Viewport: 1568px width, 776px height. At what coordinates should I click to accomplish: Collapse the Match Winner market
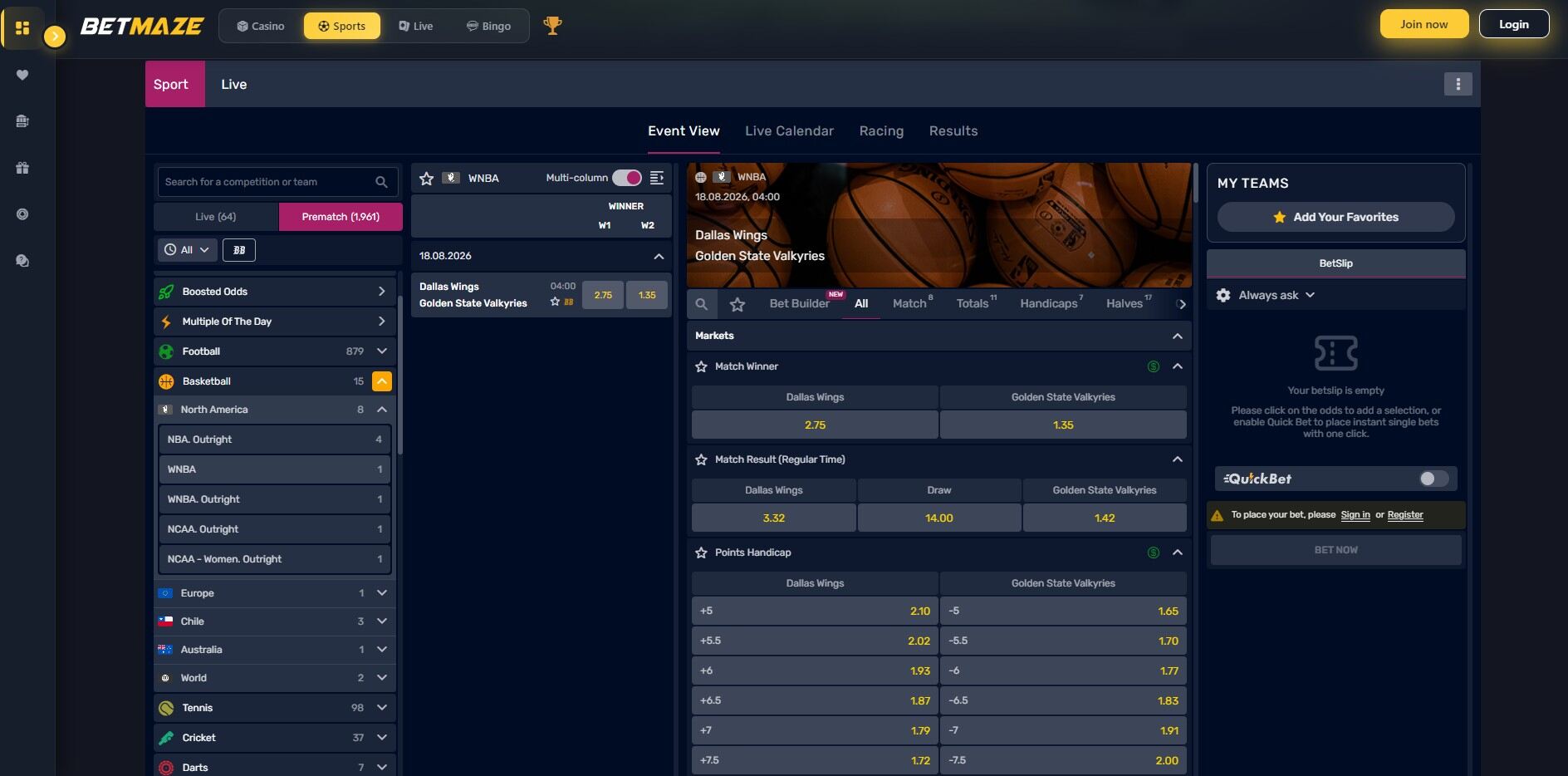(1177, 366)
